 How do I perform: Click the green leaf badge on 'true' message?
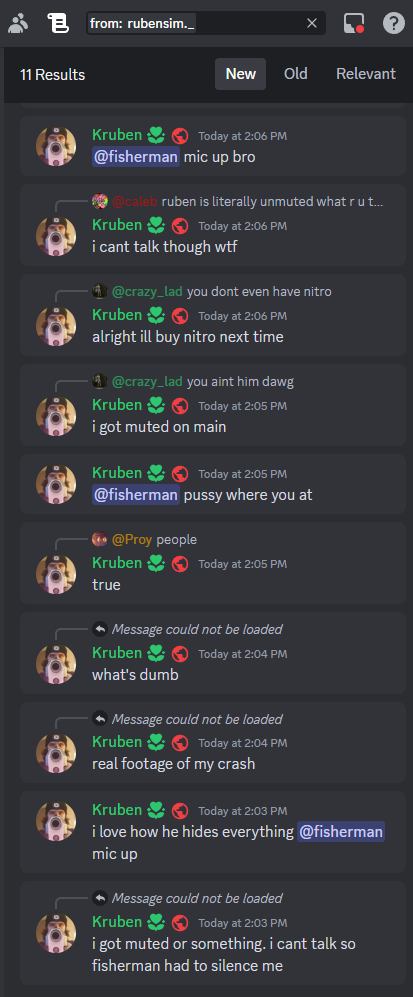pyautogui.click(x=156, y=563)
